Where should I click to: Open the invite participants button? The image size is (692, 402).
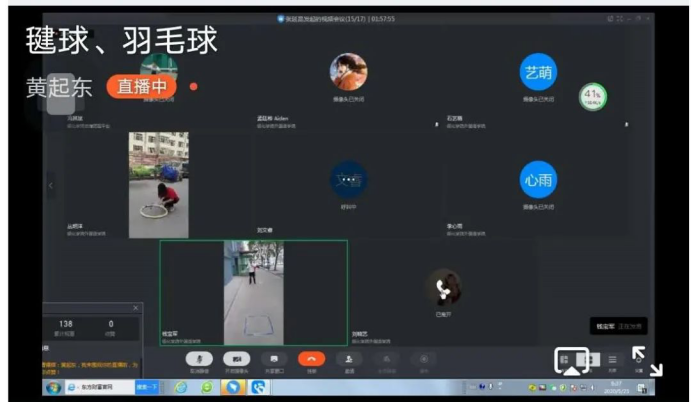tap(348, 359)
